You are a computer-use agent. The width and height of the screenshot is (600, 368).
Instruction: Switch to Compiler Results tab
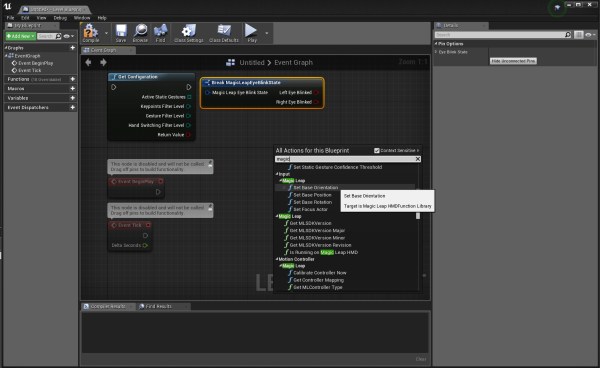(x=108, y=306)
